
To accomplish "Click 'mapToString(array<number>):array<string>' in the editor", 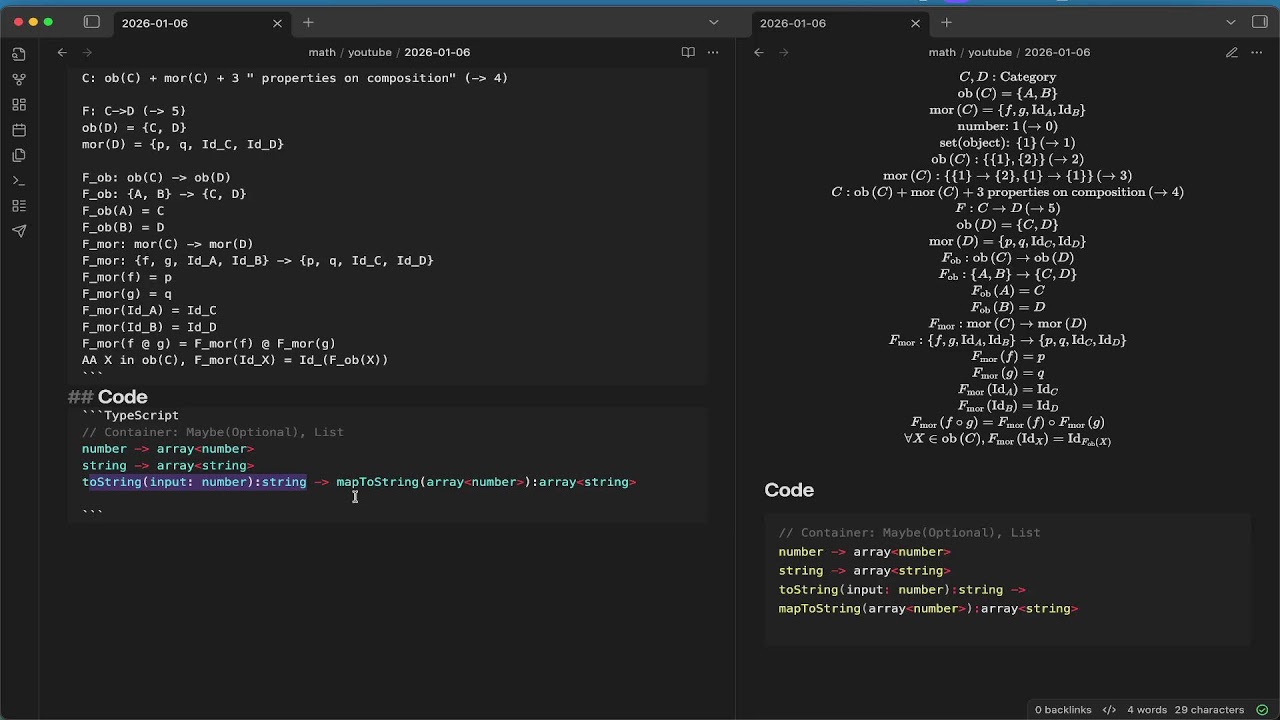I will pyautogui.click(x=486, y=482).
